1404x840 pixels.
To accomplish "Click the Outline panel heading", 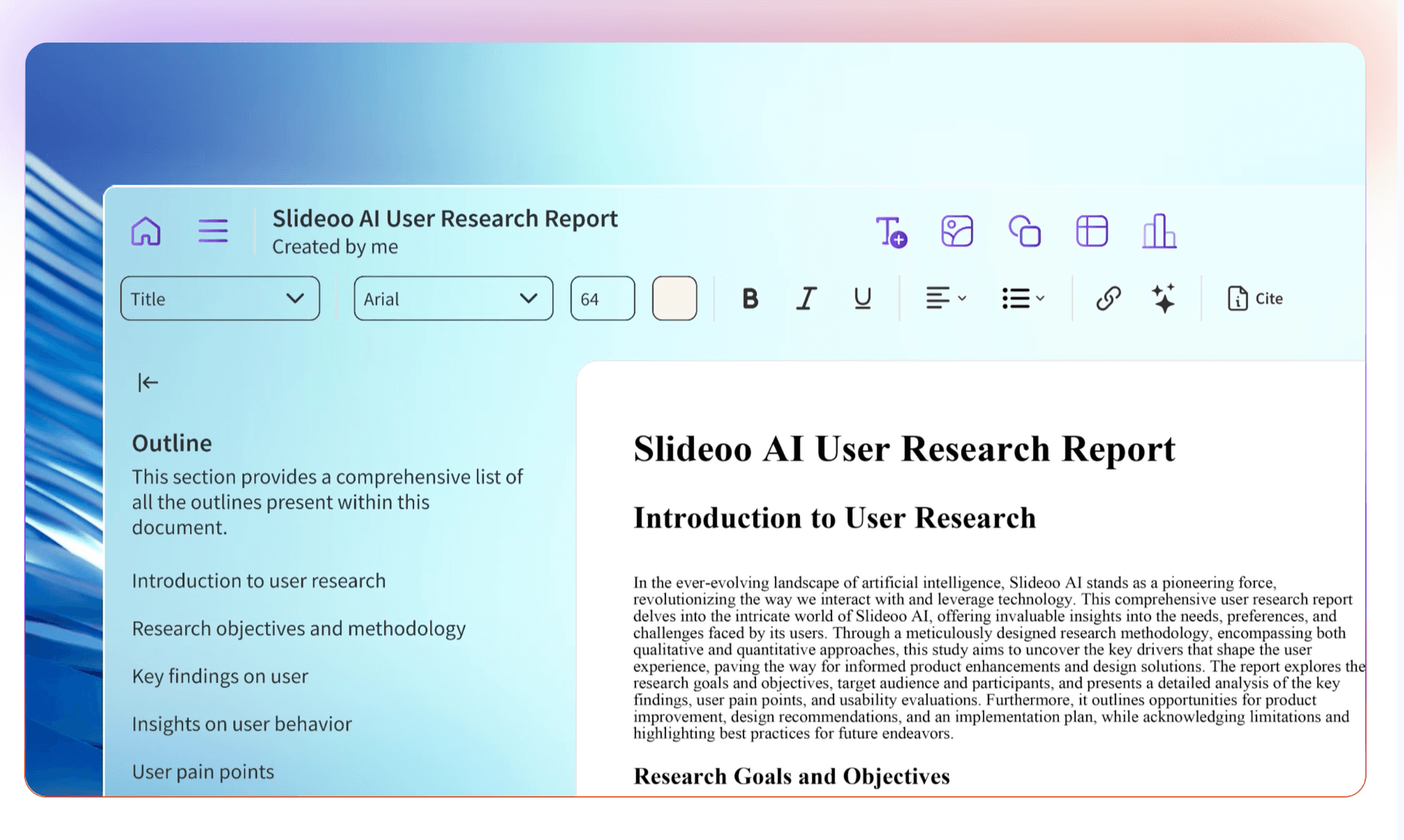I will (172, 443).
